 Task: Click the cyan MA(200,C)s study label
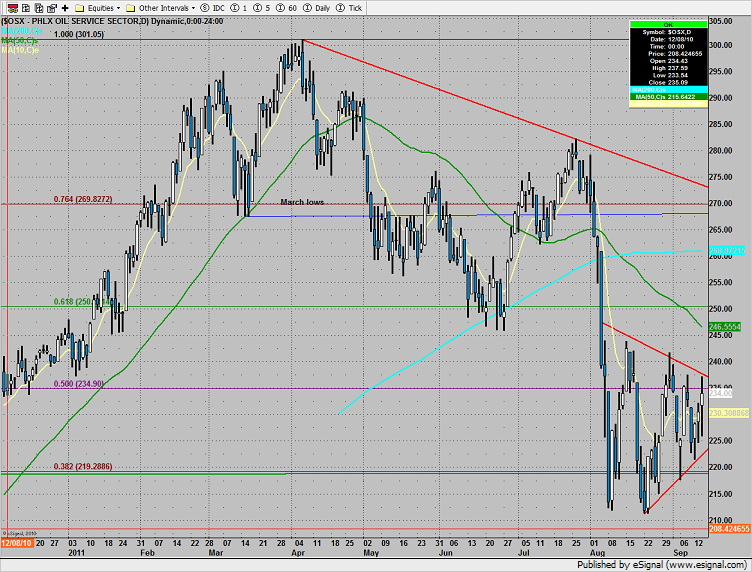(22, 31)
